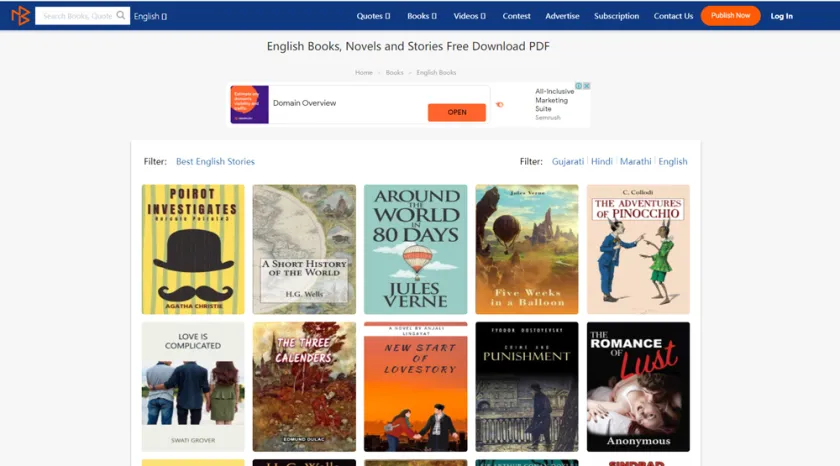The height and width of the screenshot is (466, 840).
Task: Open Crime and Punishment book cover
Action: point(527,387)
